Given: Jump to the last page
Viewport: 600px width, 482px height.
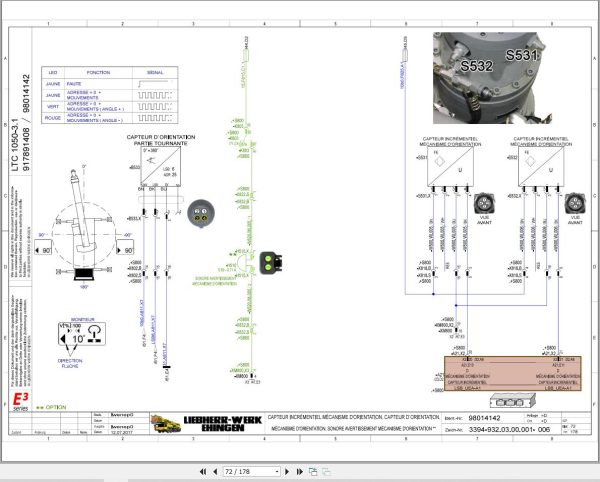Looking at the screenshot, I should 300,472.
